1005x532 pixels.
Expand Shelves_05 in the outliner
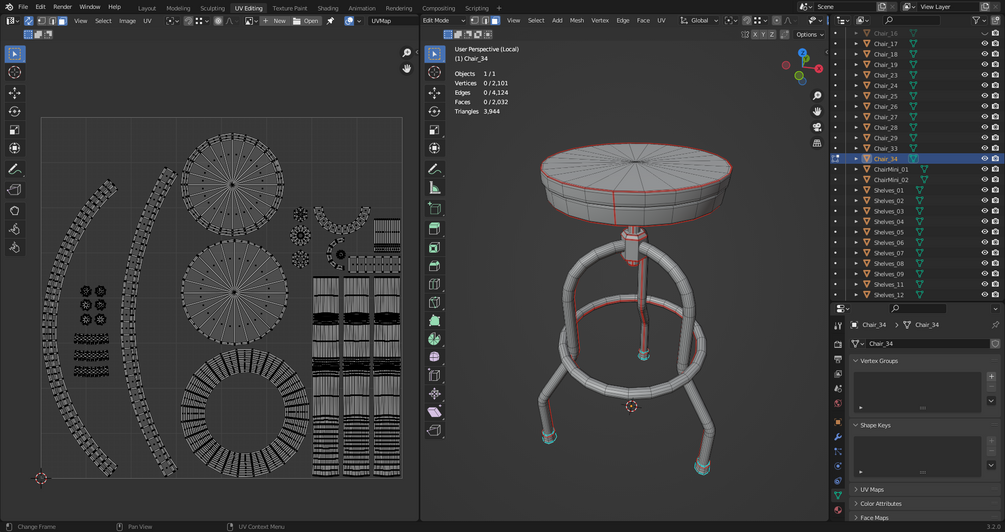coord(856,232)
